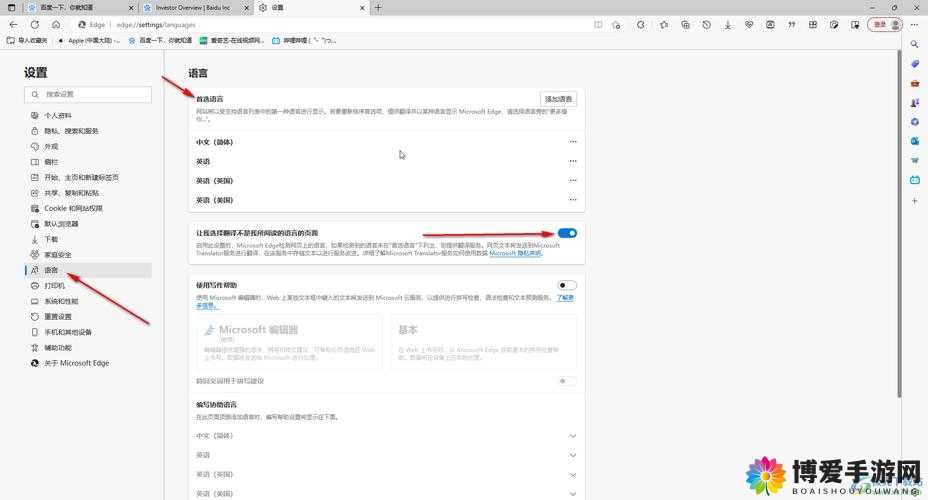Open the blue tag shopping icon in sidebar

pyautogui.click(x=914, y=64)
